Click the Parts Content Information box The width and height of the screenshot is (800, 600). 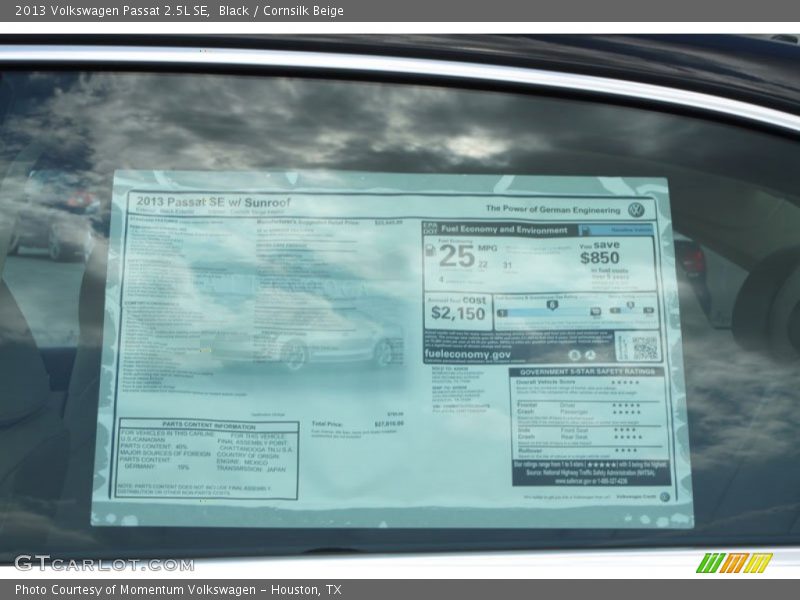pos(208,459)
